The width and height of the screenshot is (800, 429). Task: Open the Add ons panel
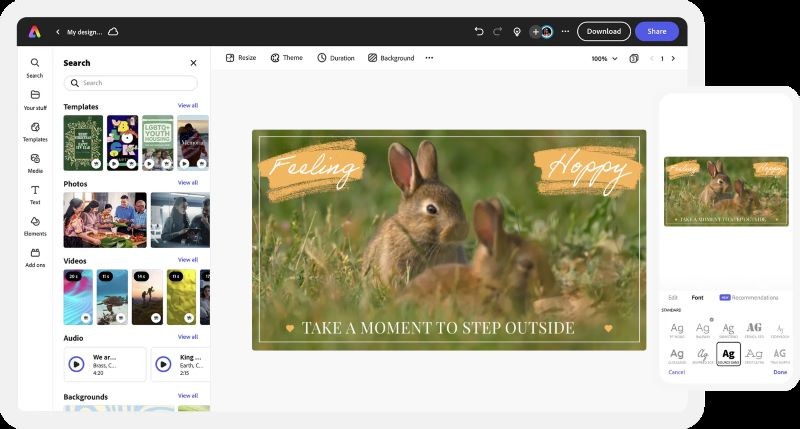click(35, 258)
